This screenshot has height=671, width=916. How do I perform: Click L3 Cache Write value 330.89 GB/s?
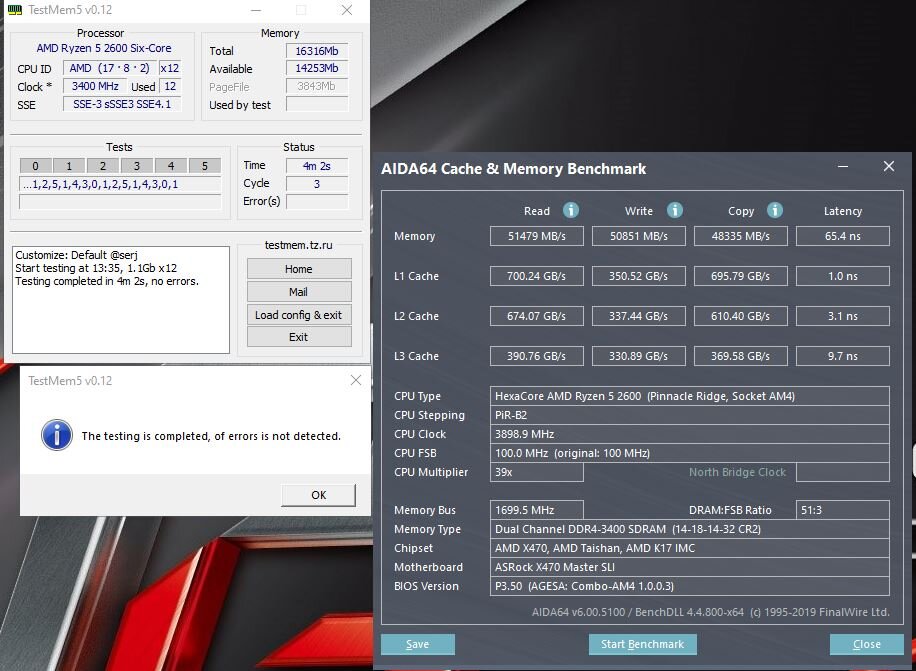[x=639, y=356]
